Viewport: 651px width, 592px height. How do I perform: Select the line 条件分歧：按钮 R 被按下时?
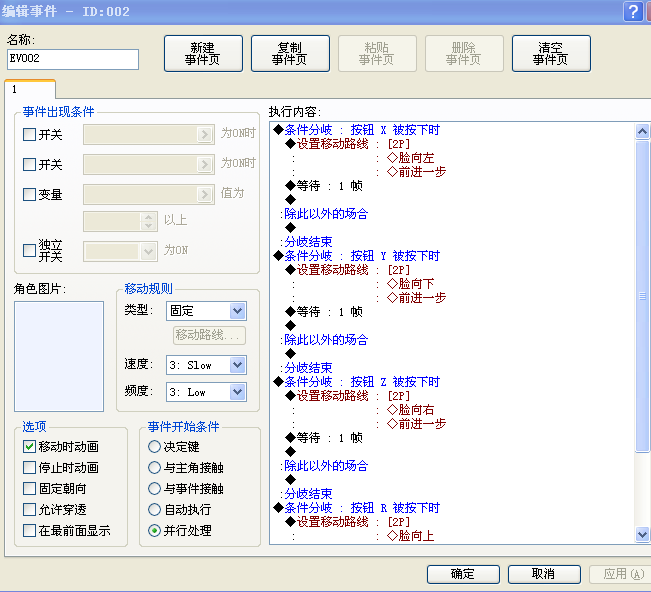coord(357,508)
